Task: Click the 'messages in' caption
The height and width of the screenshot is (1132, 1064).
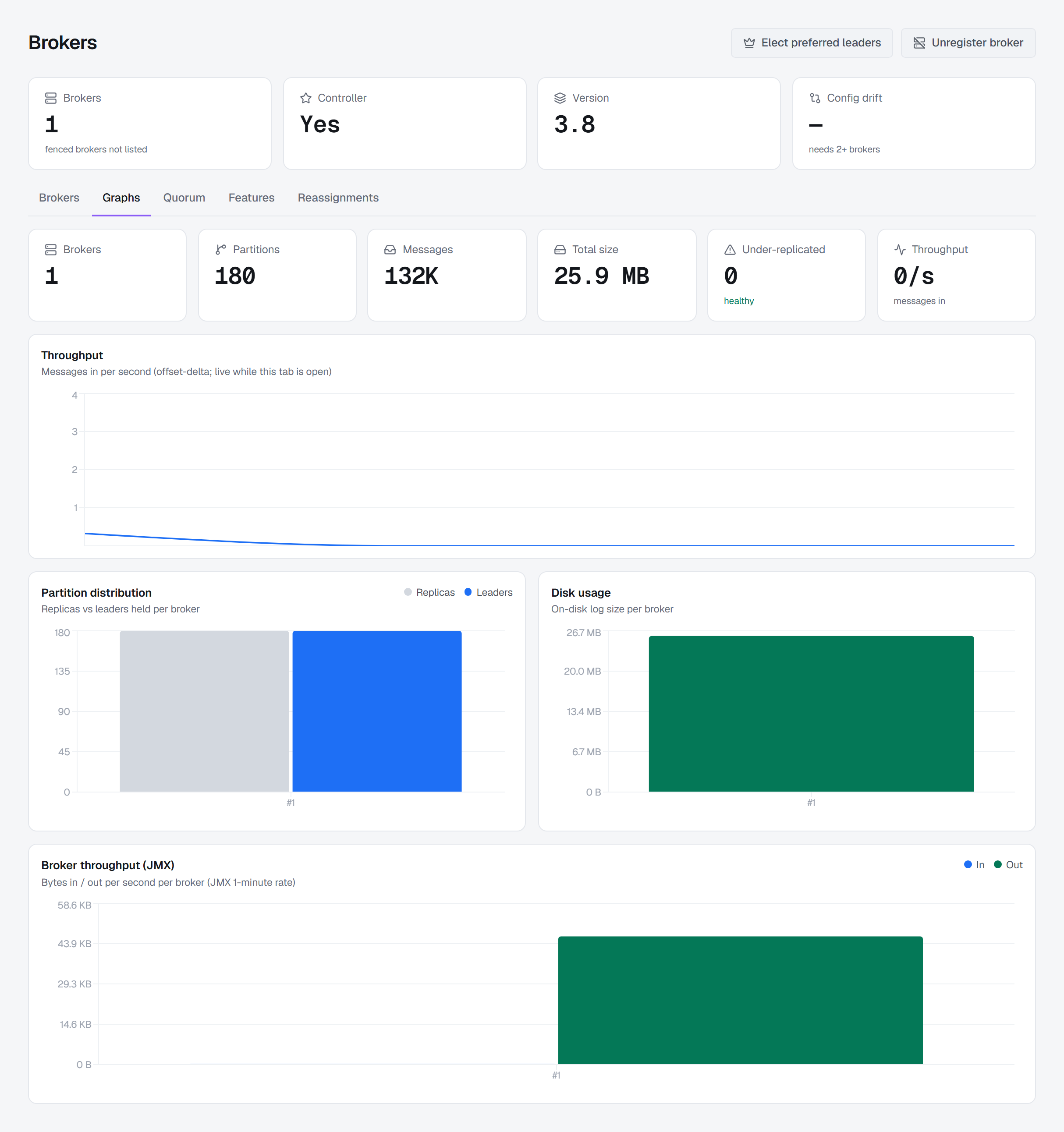Action: [x=919, y=301]
